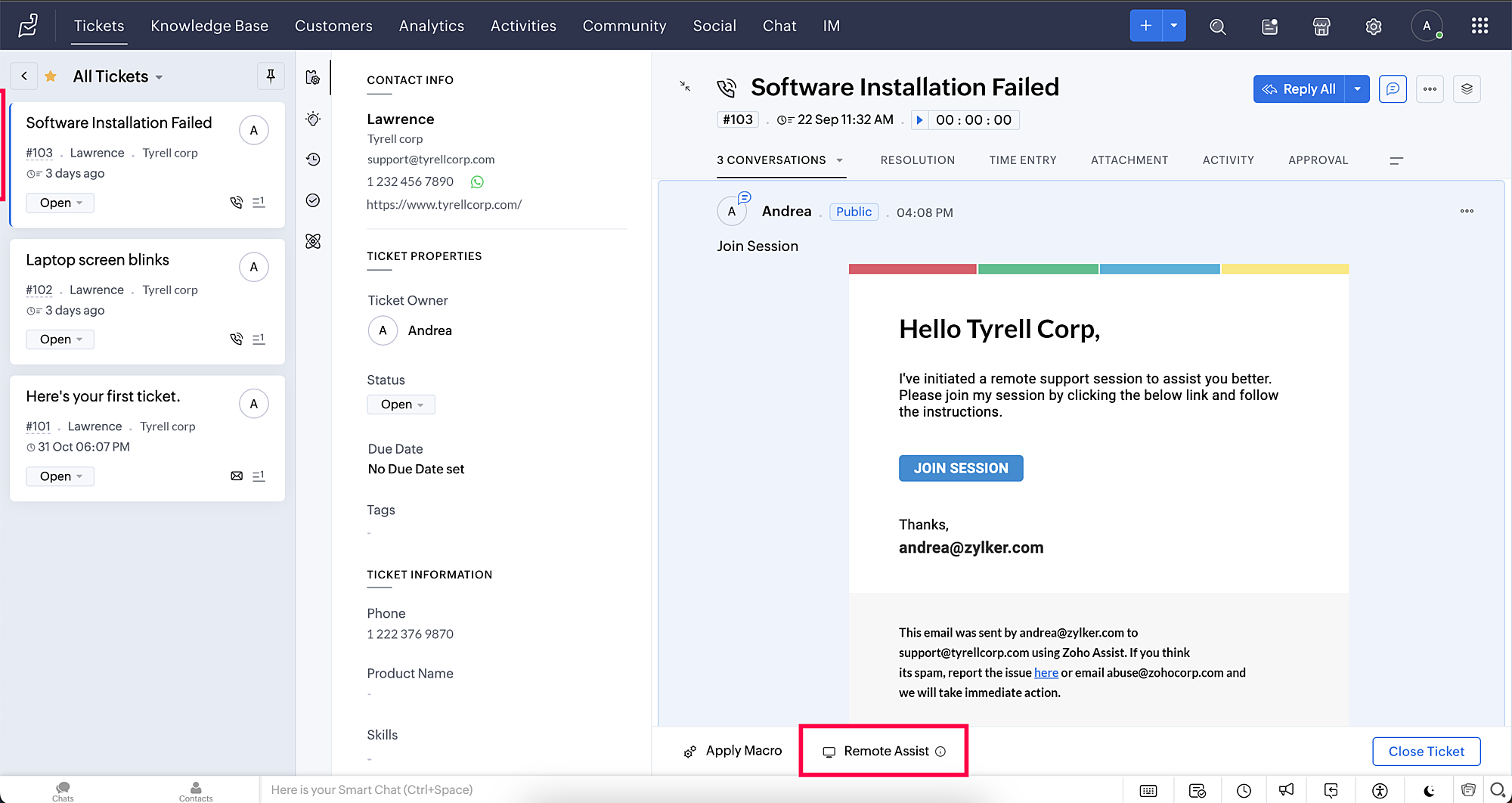Open the setup gear icon
The width and height of the screenshot is (1512, 803).
[x=1373, y=26]
